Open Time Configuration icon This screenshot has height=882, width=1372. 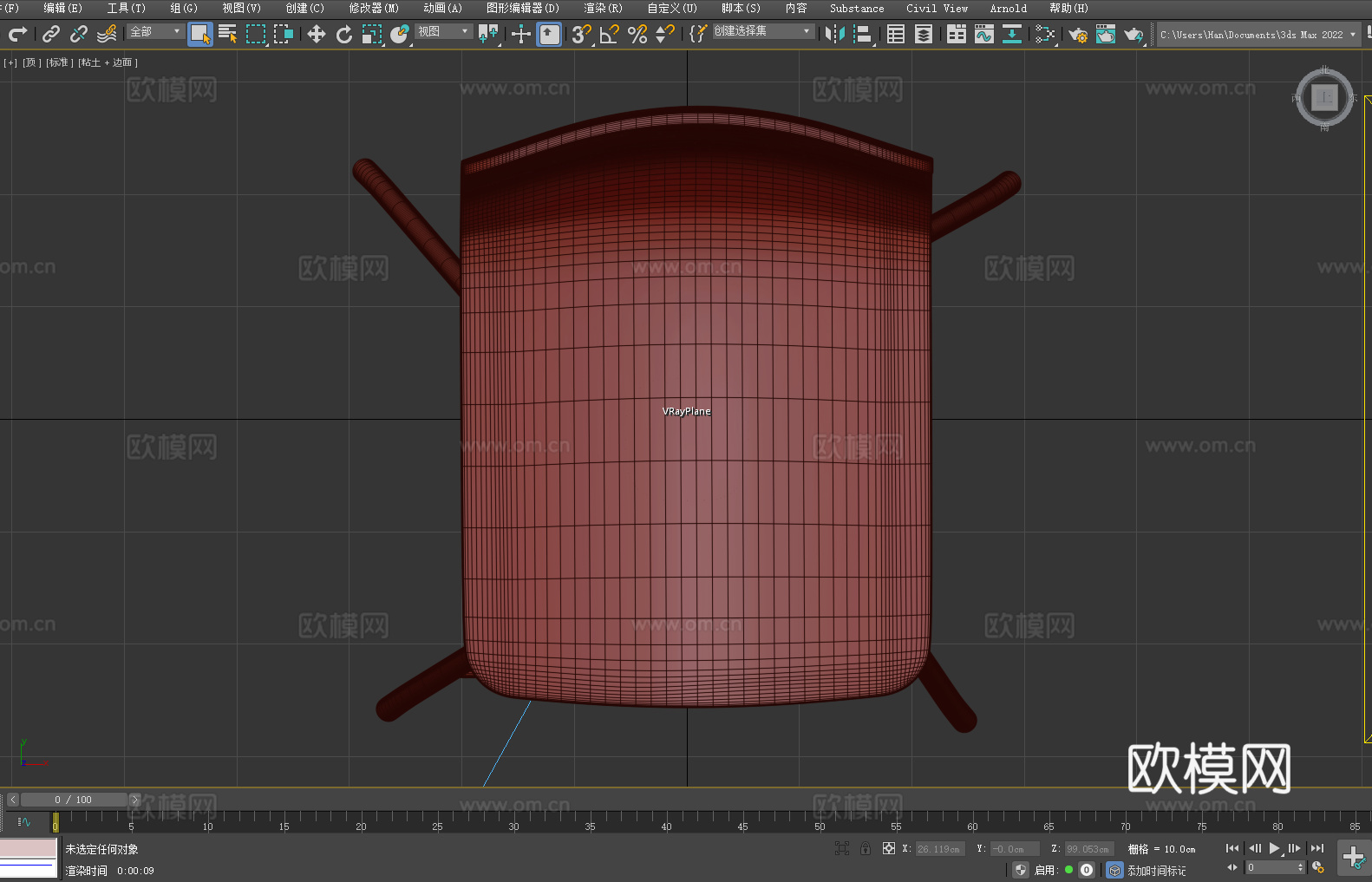click(x=1318, y=867)
